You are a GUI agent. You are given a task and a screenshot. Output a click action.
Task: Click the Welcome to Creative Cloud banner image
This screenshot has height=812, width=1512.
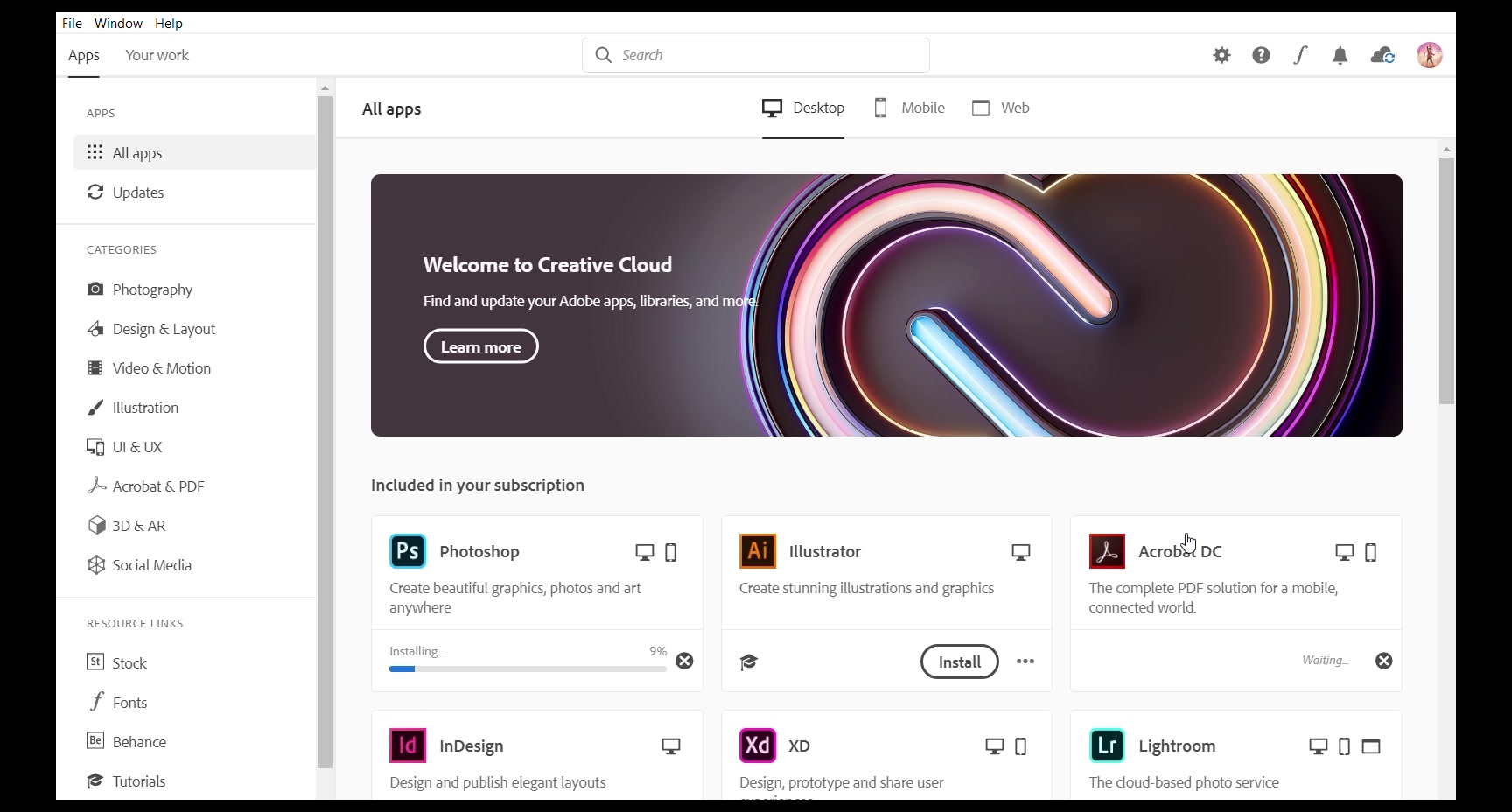click(x=886, y=305)
